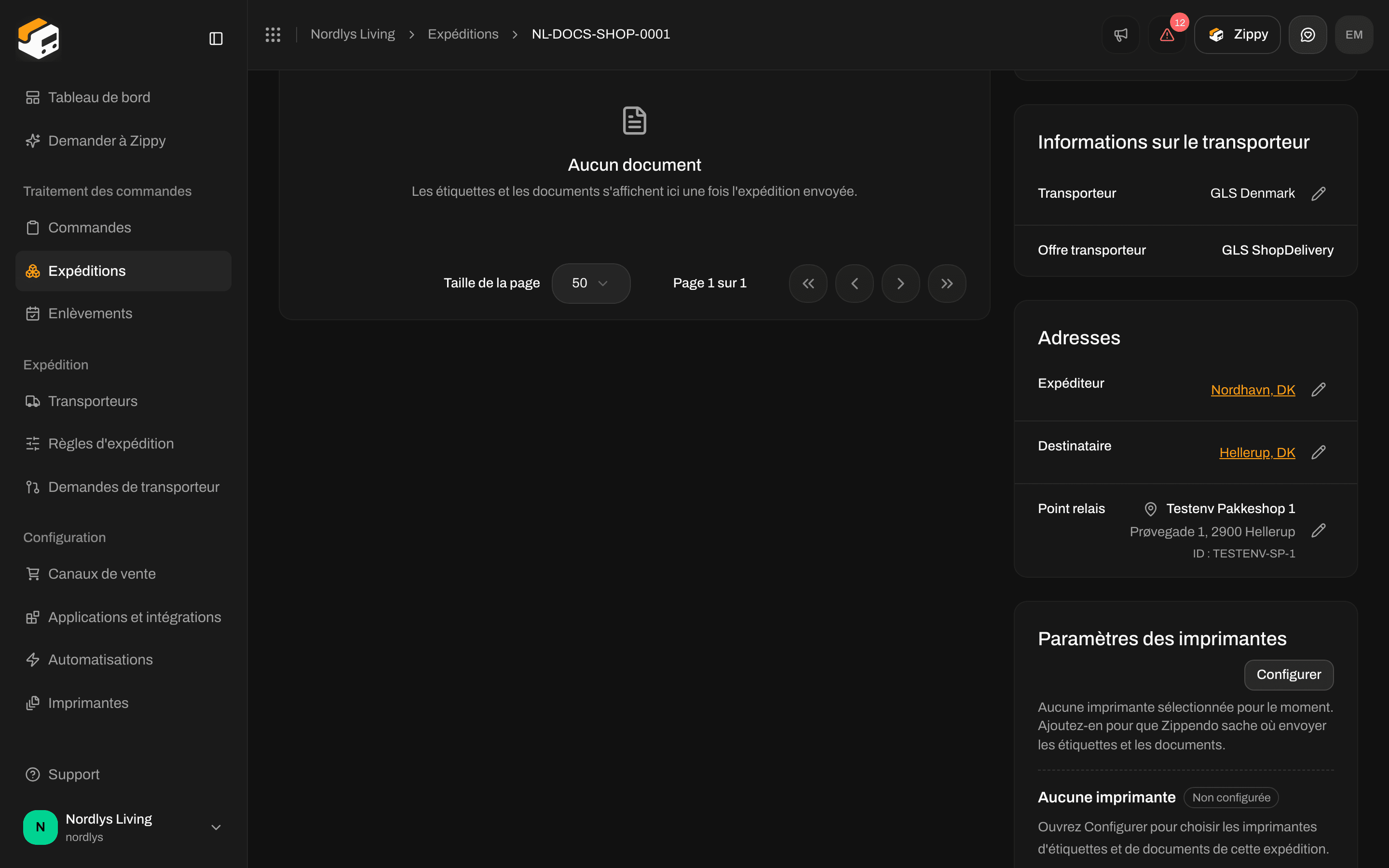Click Page 1 sur 1 indicator
This screenshot has width=1389, height=868.
[x=709, y=283]
